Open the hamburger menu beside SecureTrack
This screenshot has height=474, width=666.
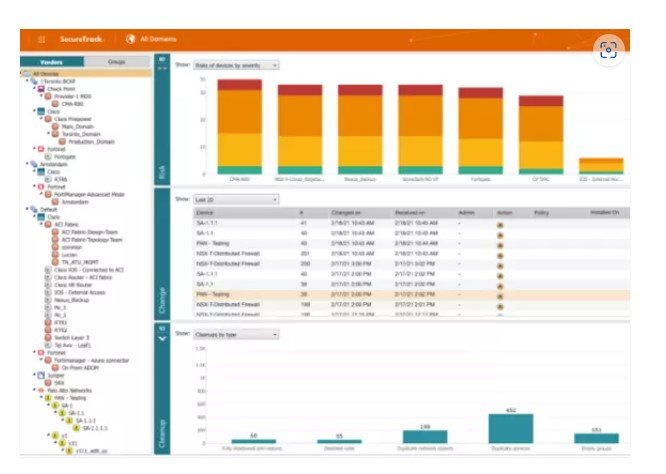click(41, 40)
